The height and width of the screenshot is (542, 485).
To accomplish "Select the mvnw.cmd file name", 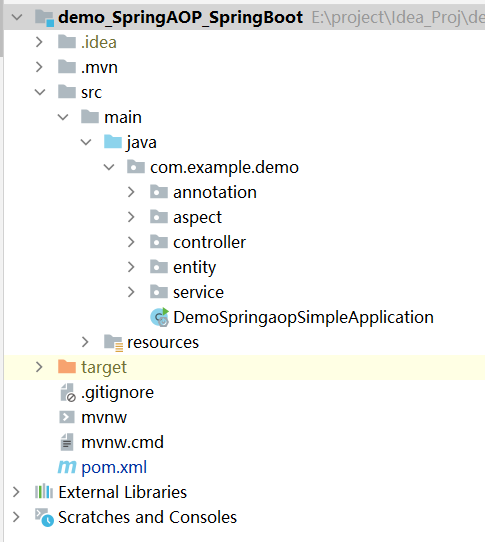I will pos(122,442).
